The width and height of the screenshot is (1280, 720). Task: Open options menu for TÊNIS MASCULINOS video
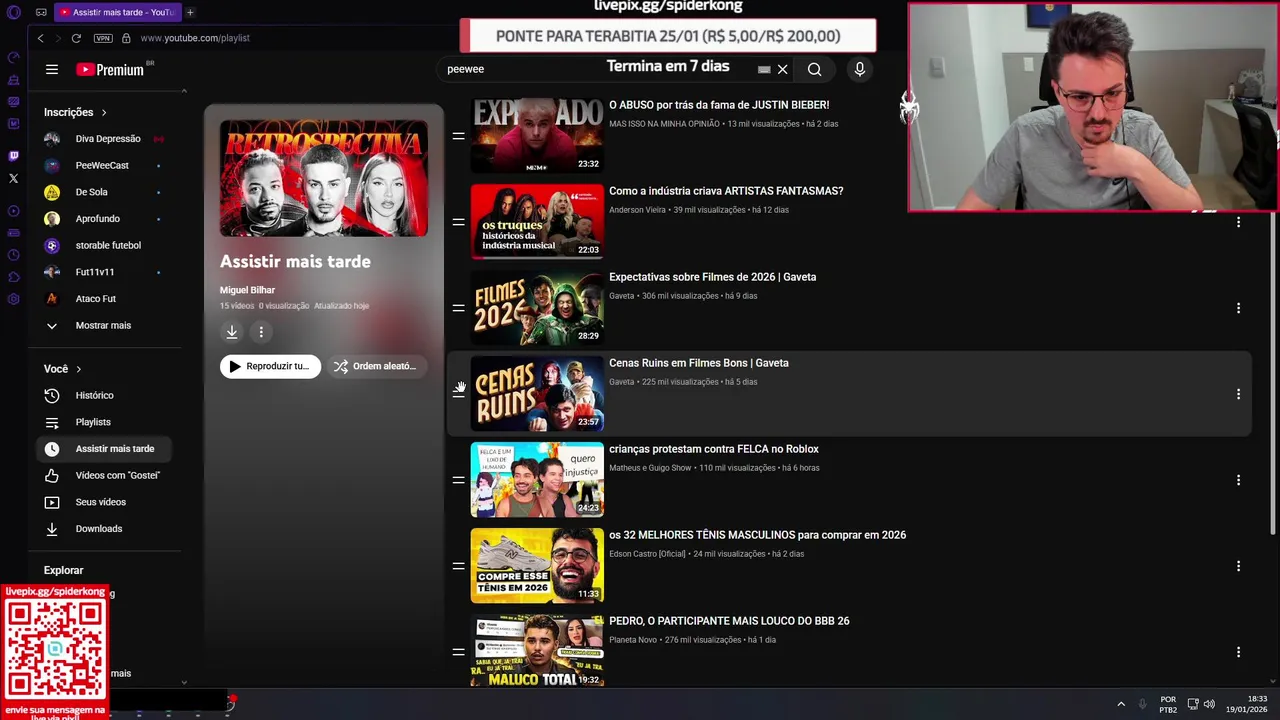coord(1238,566)
